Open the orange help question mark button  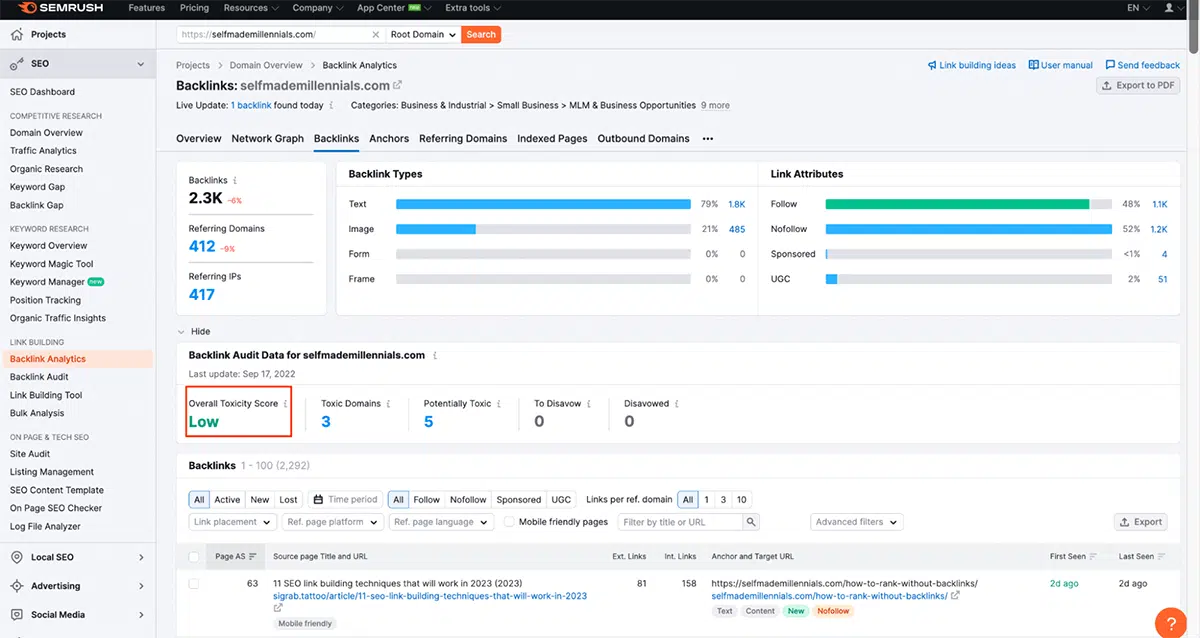tap(1171, 622)
